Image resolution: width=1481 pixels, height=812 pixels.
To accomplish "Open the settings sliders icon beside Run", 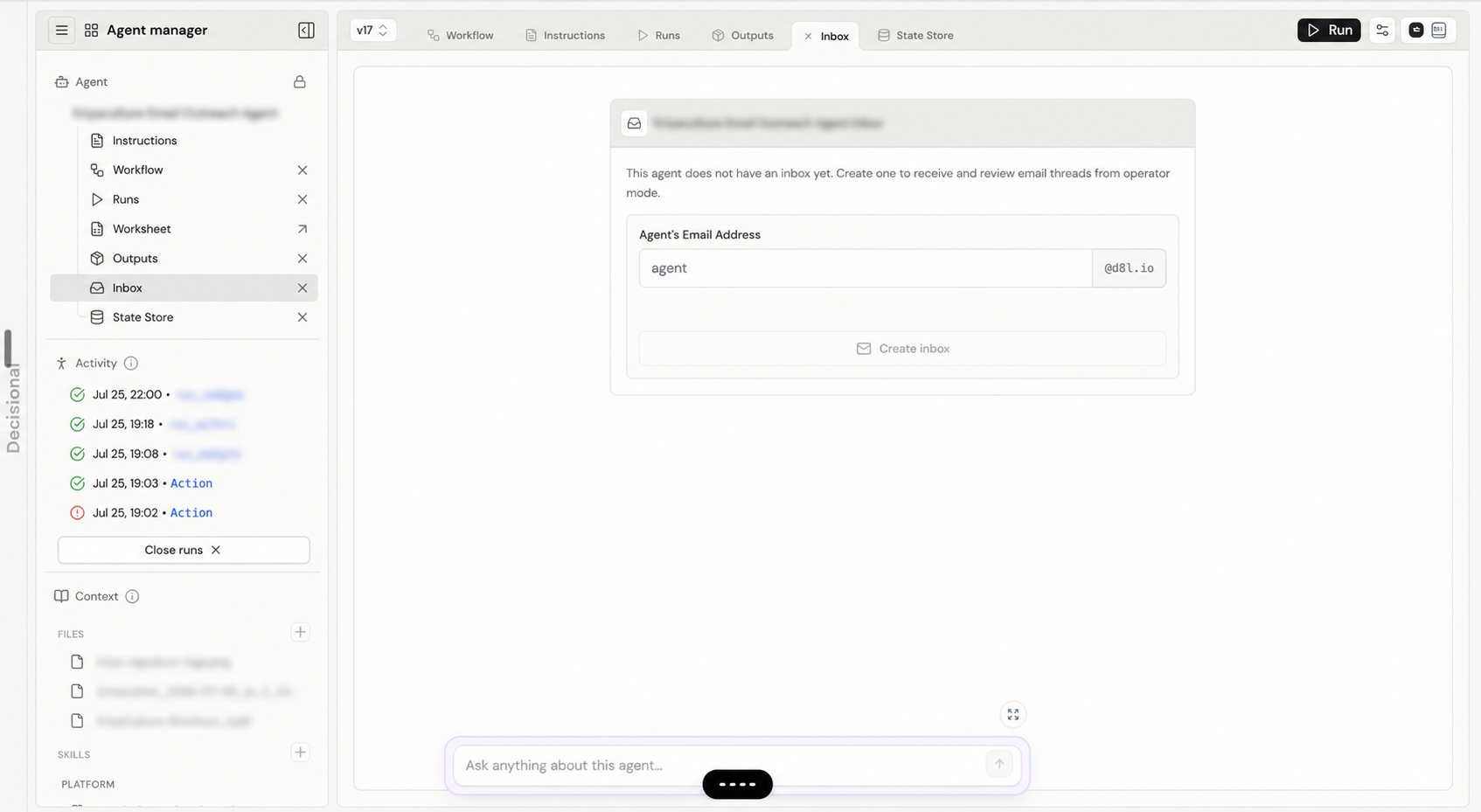I will tap(1382, 30).
